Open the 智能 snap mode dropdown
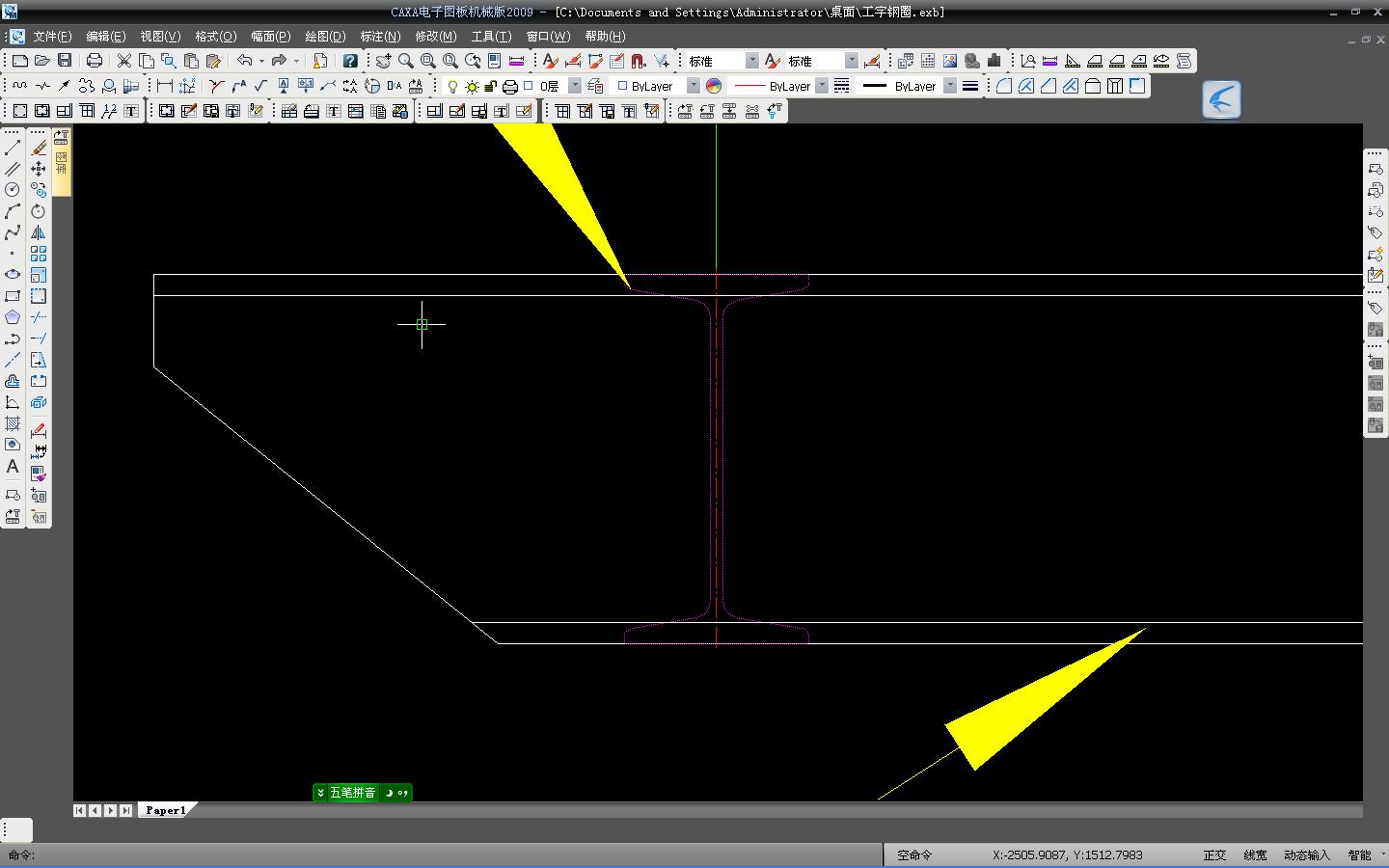This screenshot has height=868, width=1389. (1383, 855)
